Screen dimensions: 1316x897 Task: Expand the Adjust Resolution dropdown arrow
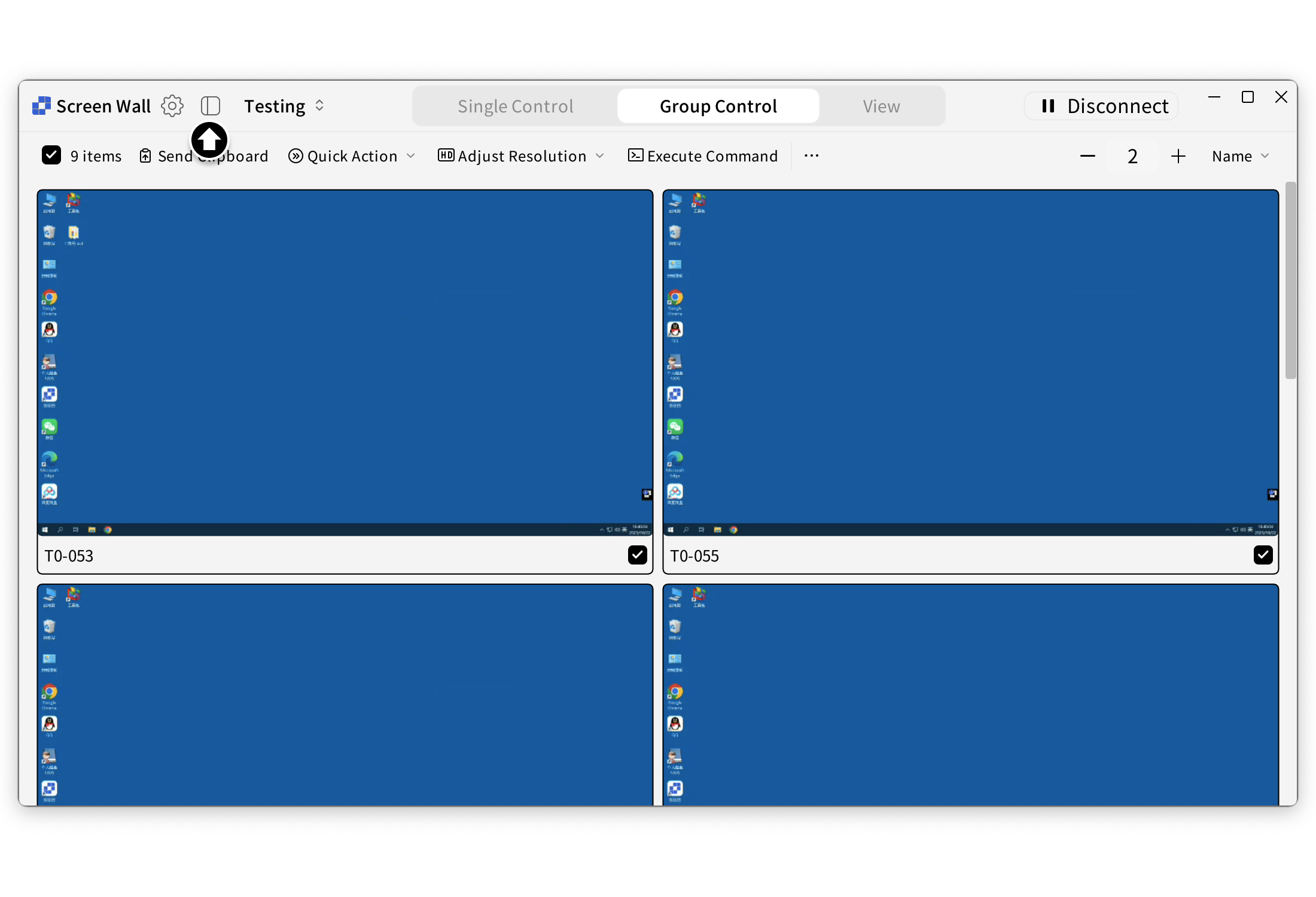coord(601,155)
